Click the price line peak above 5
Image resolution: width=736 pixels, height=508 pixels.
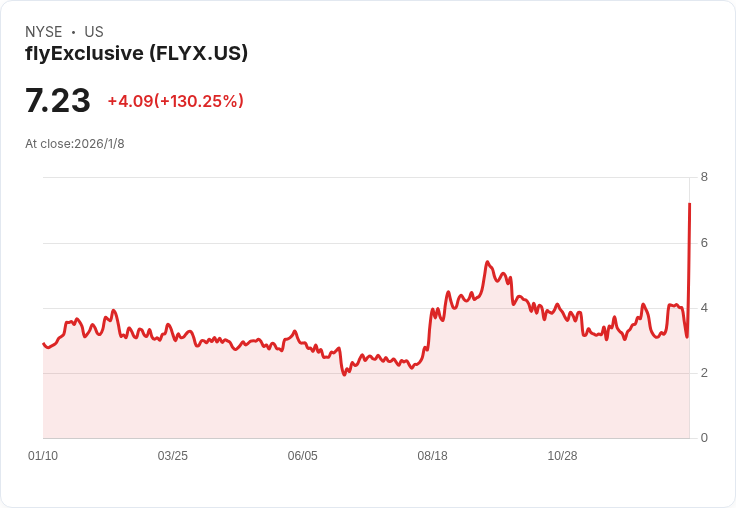(487, 263)
